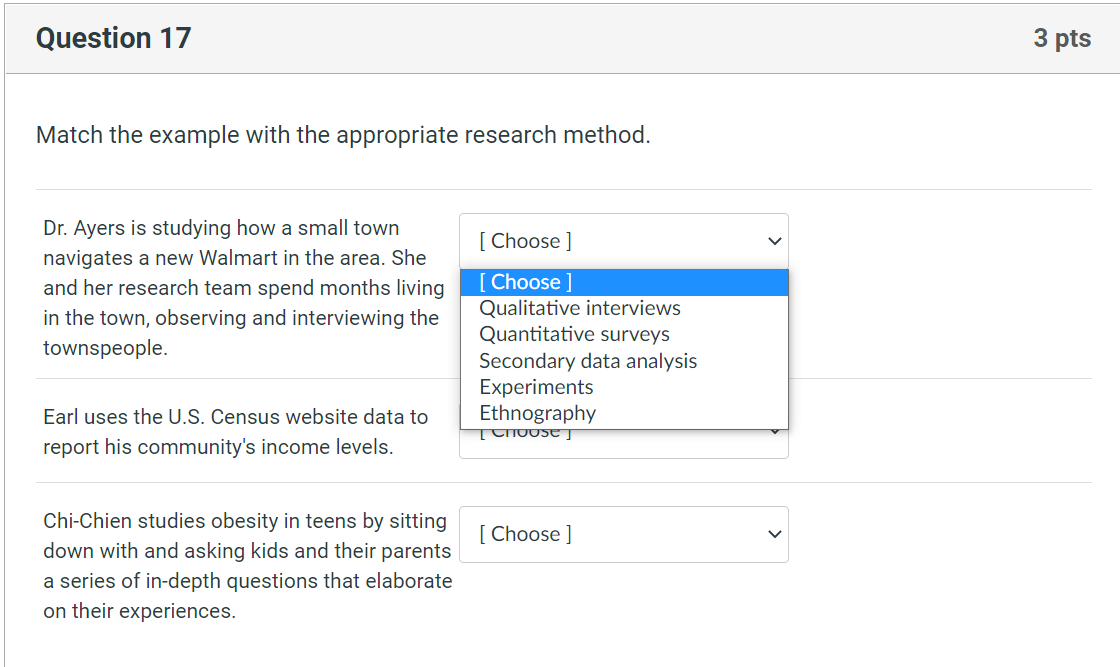Select the highlighted [ Choose ] option in list

(624, 282)
